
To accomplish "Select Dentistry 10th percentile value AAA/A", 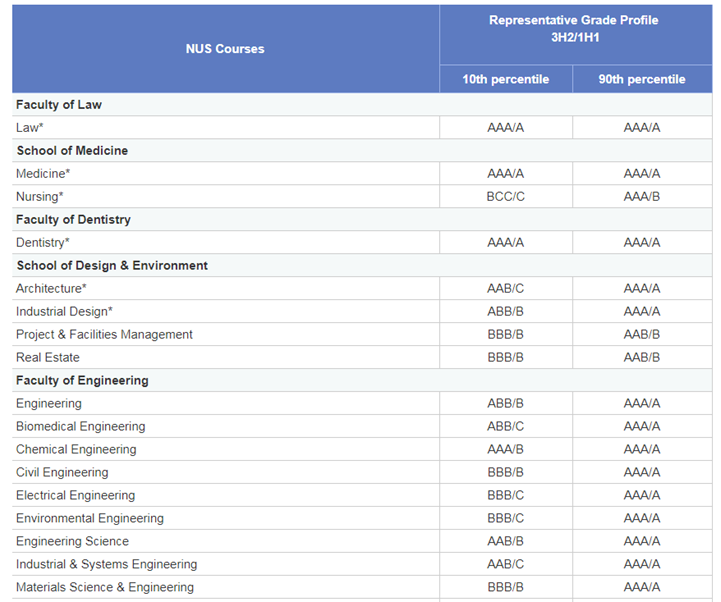I will tap(506, 242).
